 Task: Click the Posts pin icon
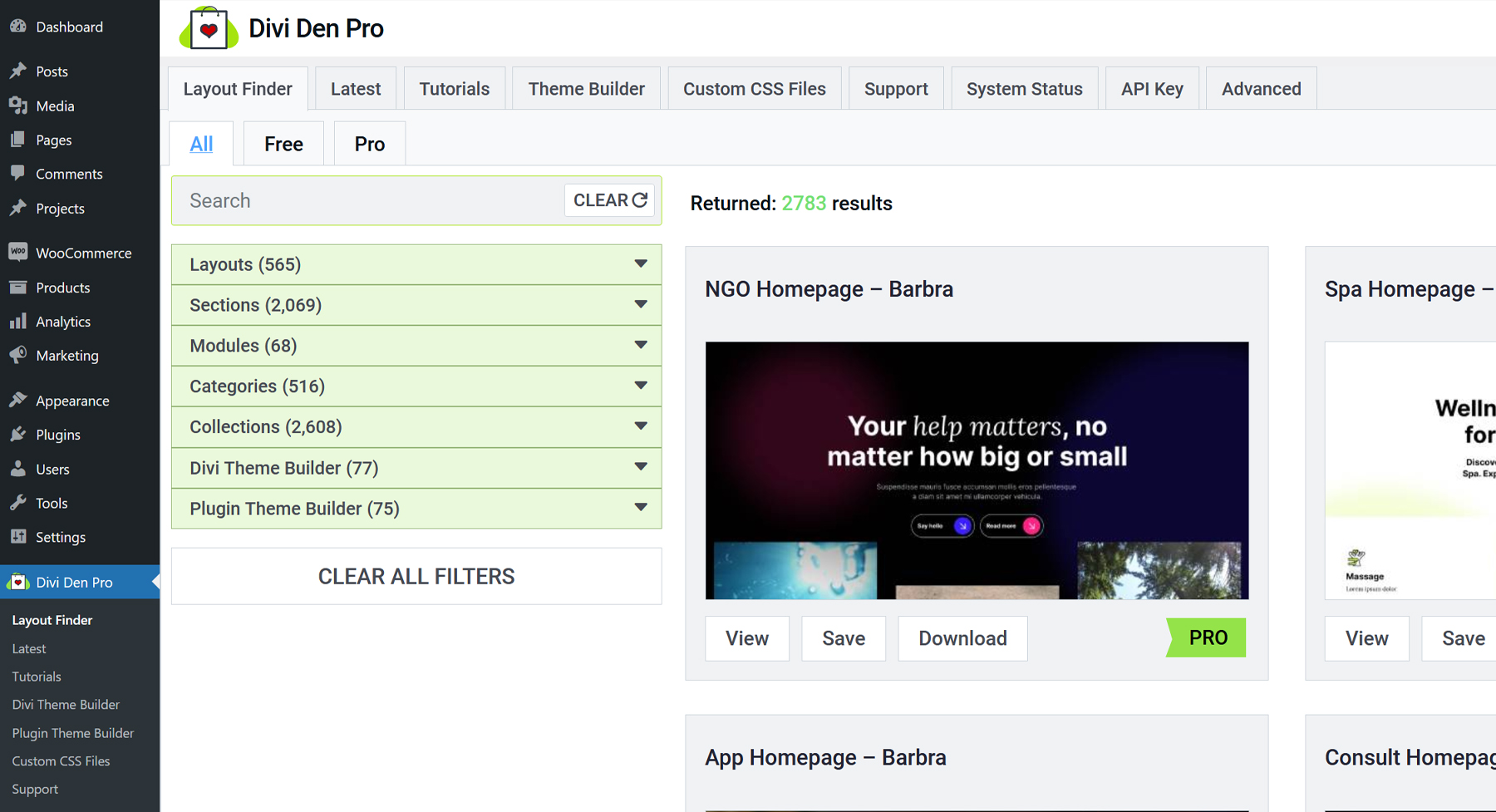18,71
